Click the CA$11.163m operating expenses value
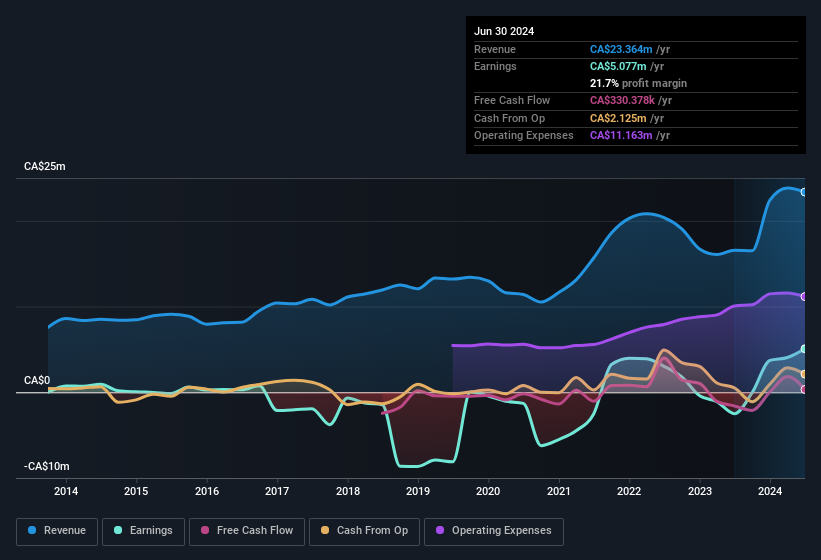Viewport: 821px width, 560px height. [621, 136]
